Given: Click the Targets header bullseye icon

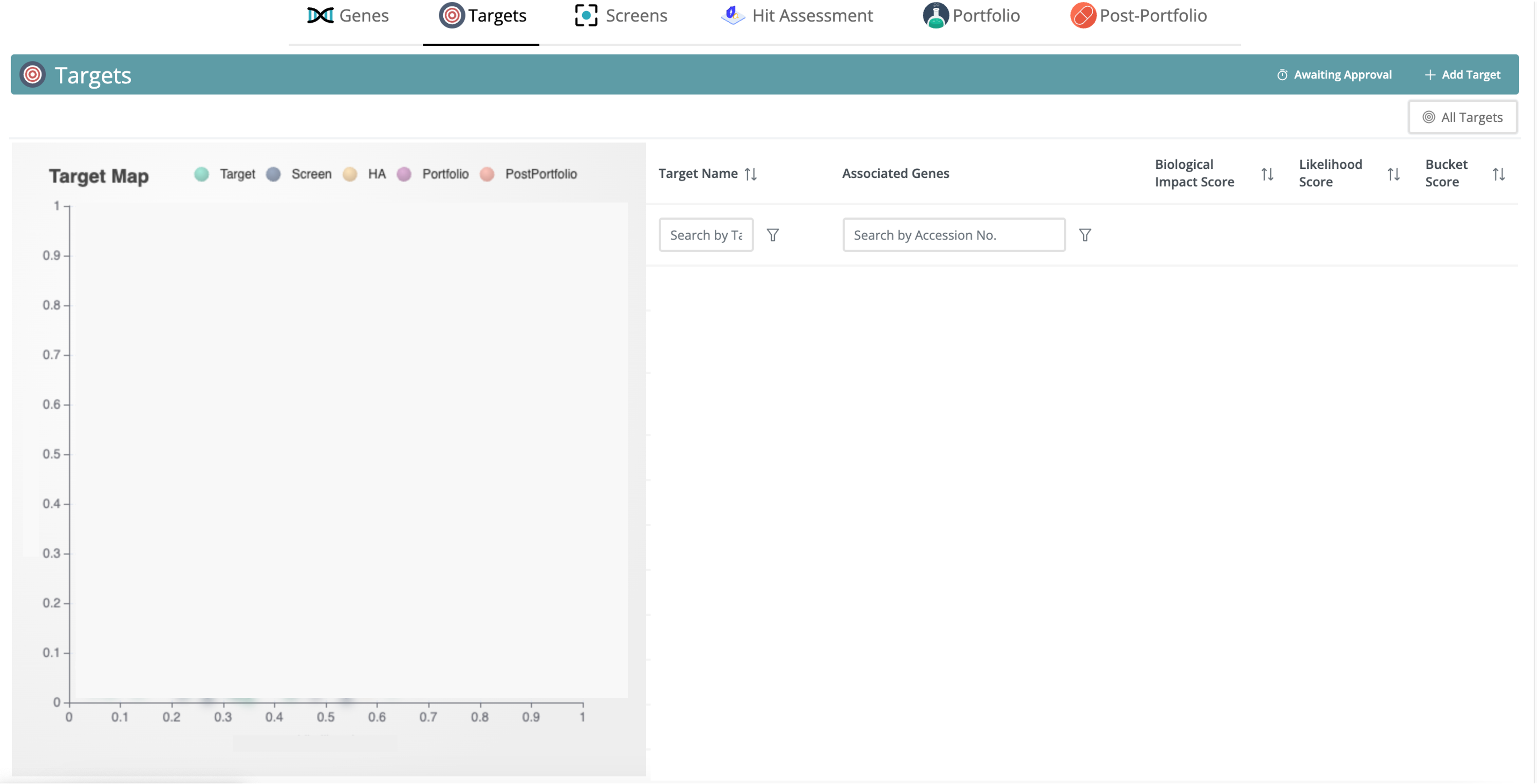Looking at the screenshot, I should 32,75.
